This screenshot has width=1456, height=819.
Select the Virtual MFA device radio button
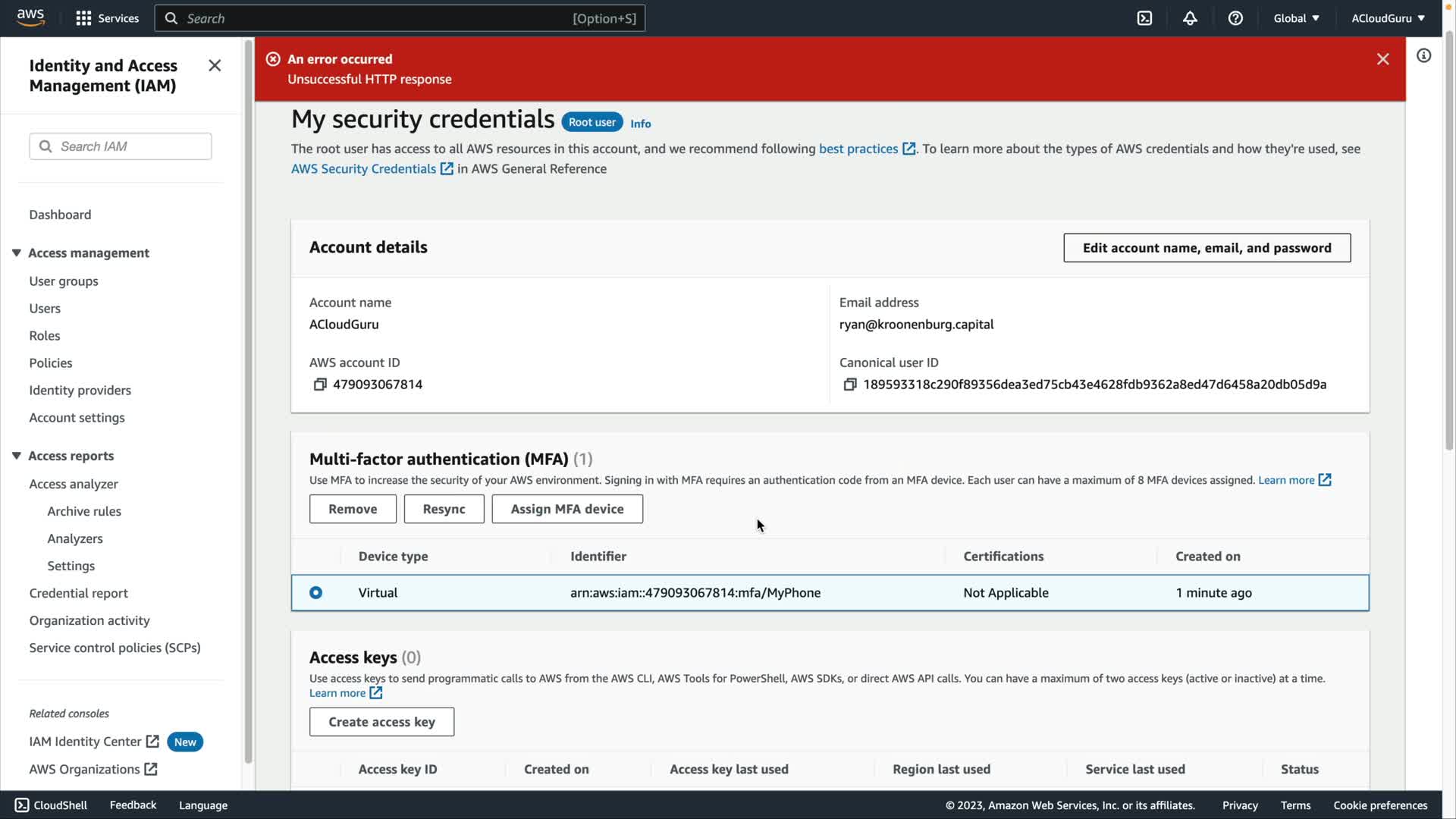(x=315, y=593)
